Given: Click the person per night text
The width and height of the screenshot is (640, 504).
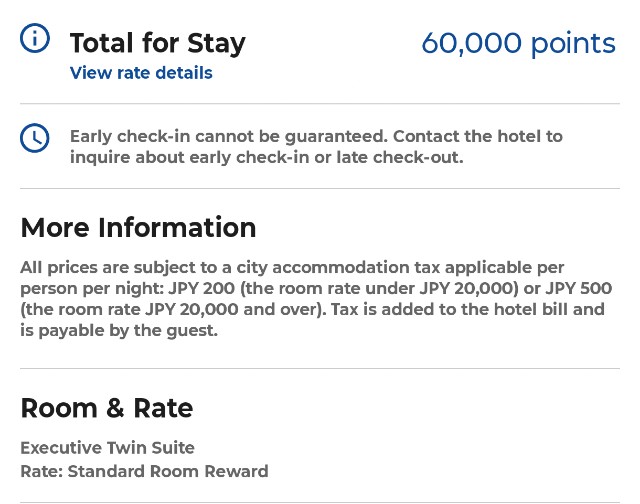Looking at the screenshot, I should coord(92,289).
